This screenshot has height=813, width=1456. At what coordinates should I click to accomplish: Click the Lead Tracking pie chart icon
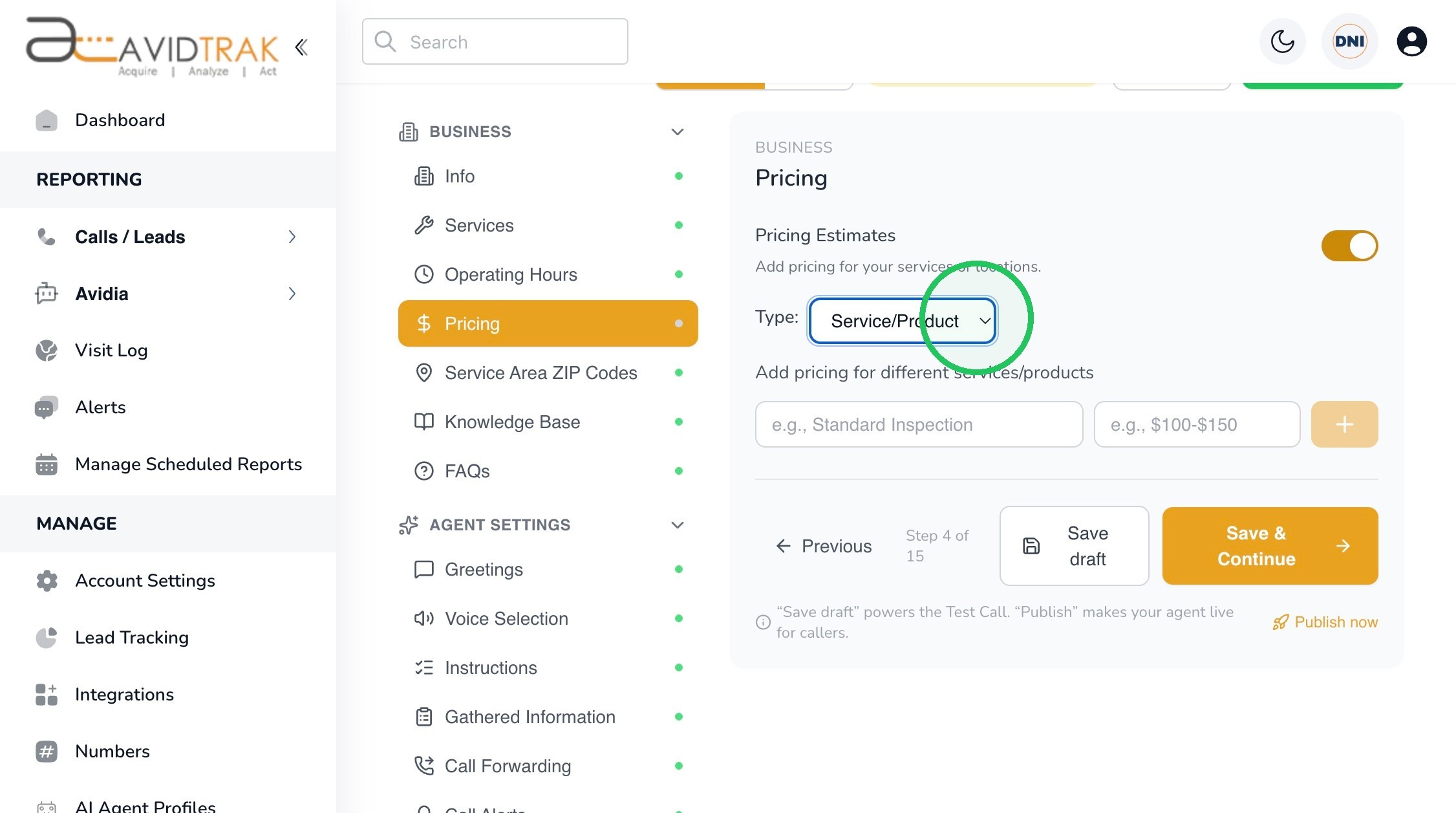point(47,637)
